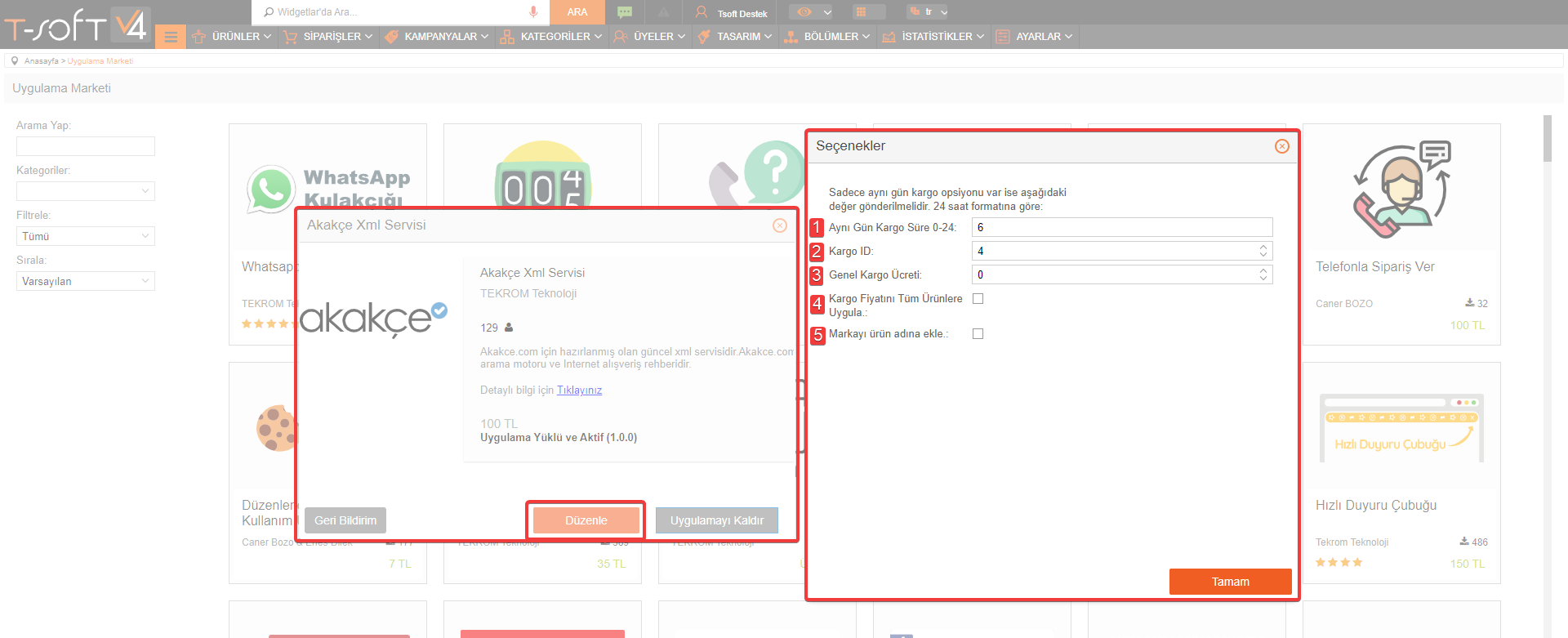This screenshot has width=1568, height=638.
Task: Open the green chat messages icon
Action: click(x=625, y=11)
